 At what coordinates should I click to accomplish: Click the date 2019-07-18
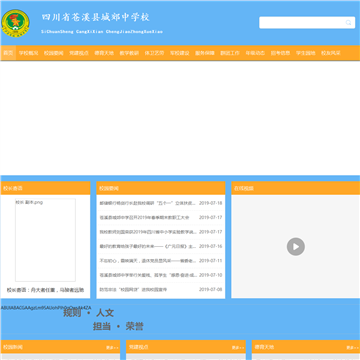(x=211, y=203)
